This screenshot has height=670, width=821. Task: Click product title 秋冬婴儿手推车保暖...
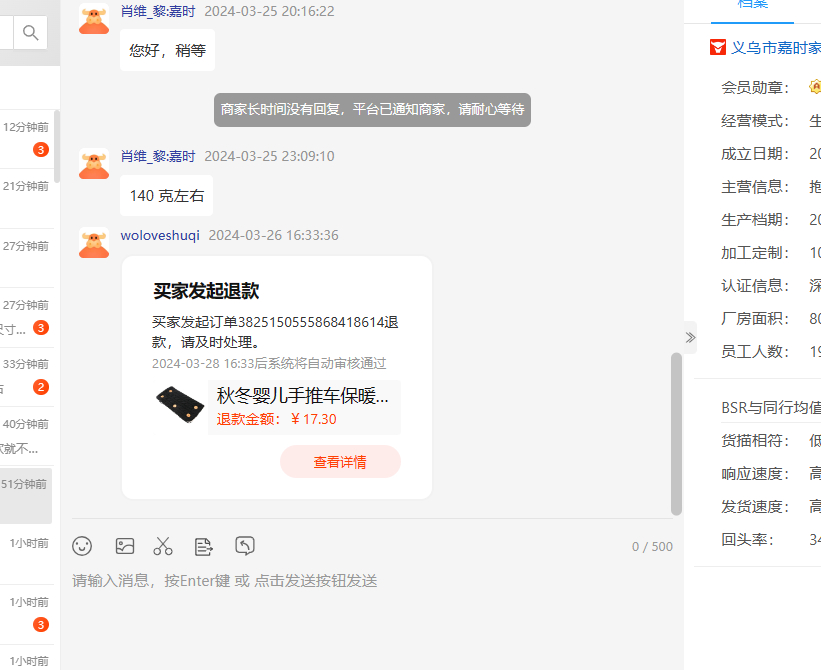coord(303,396)
